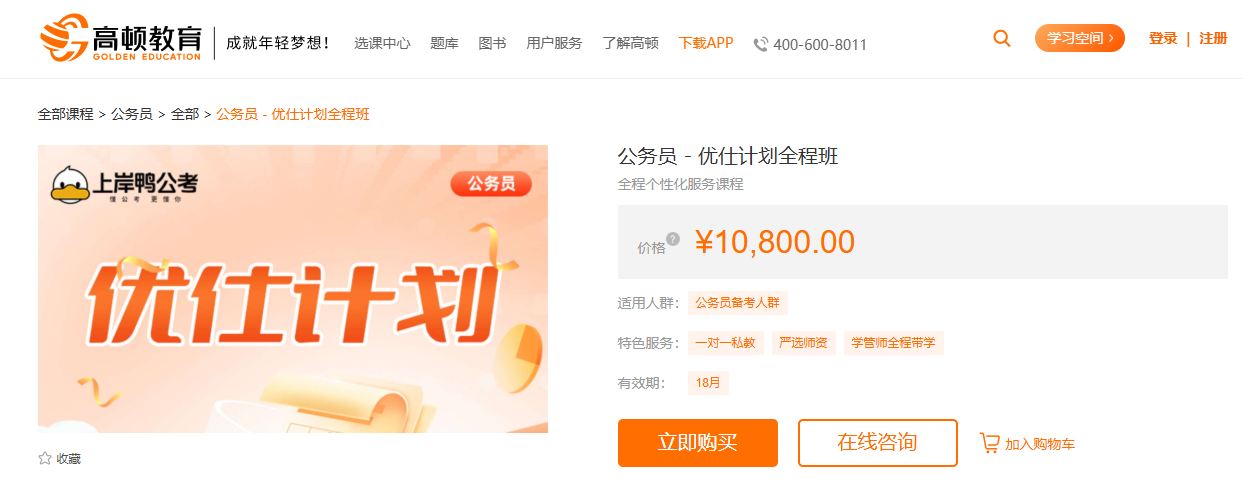Expand the 了解高顿 menu

click(x=630, y=43)
